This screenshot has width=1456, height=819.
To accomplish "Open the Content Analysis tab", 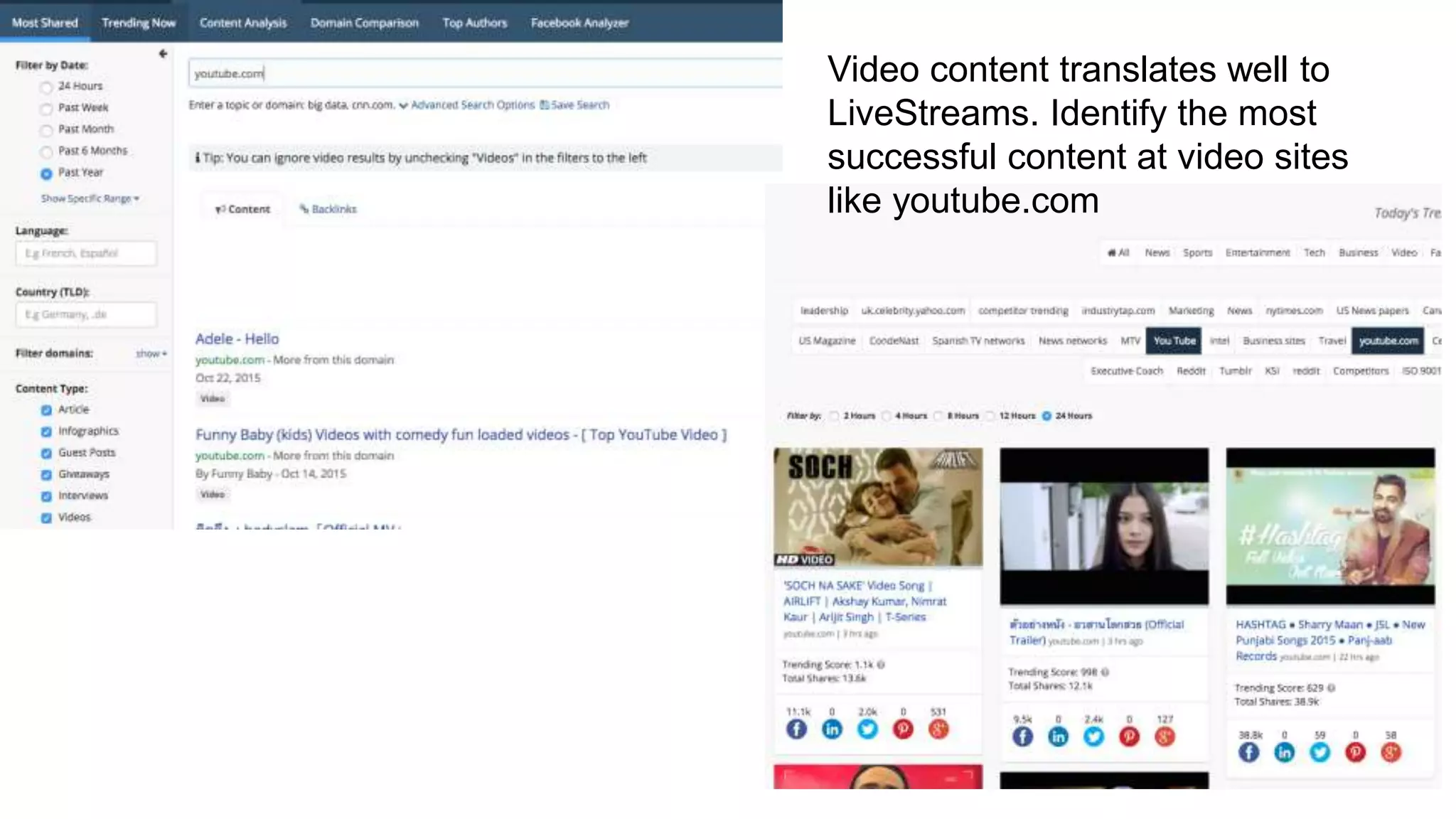I will pos(243,23).
